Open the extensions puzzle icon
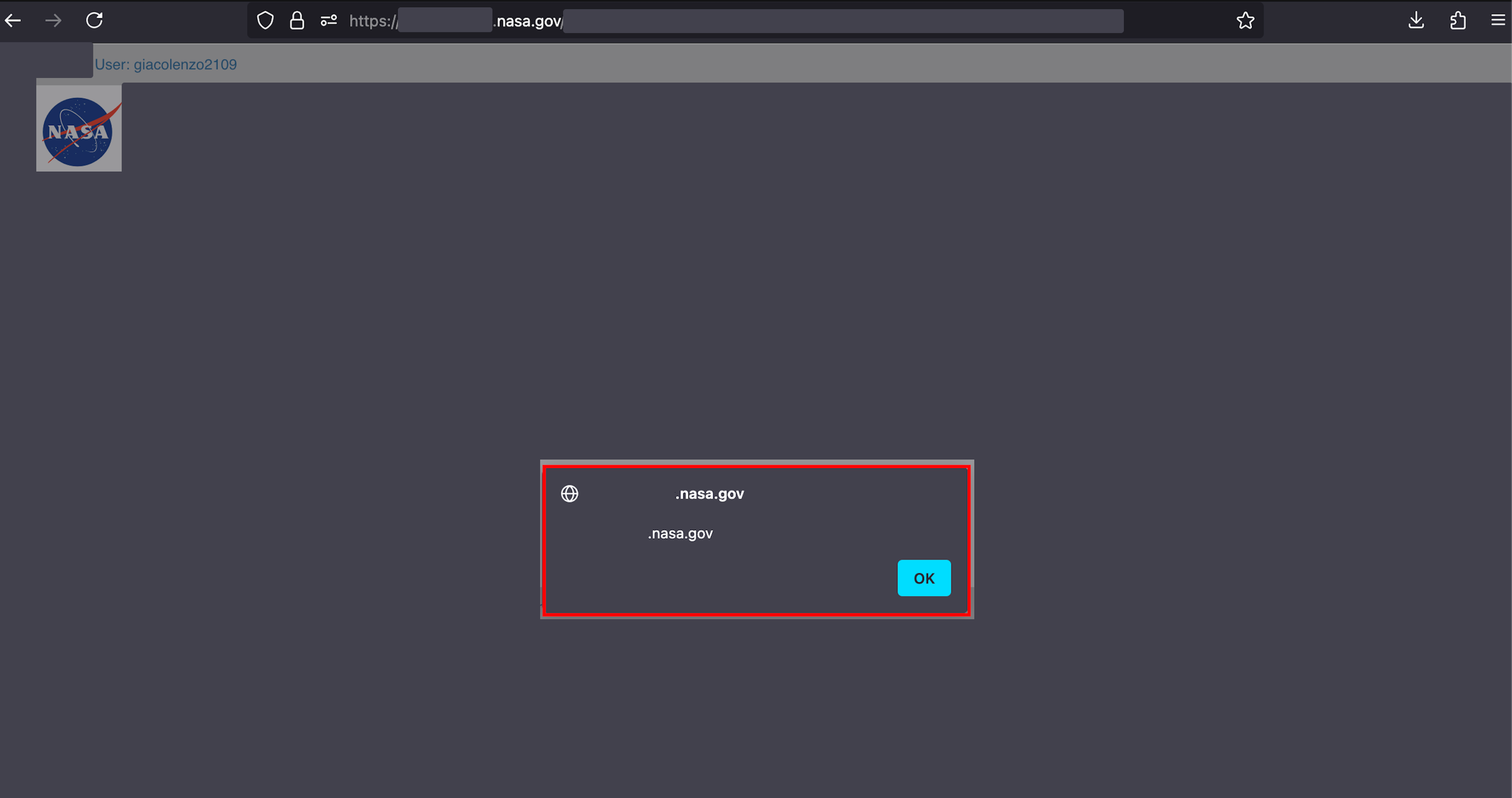 point(1457,21)
